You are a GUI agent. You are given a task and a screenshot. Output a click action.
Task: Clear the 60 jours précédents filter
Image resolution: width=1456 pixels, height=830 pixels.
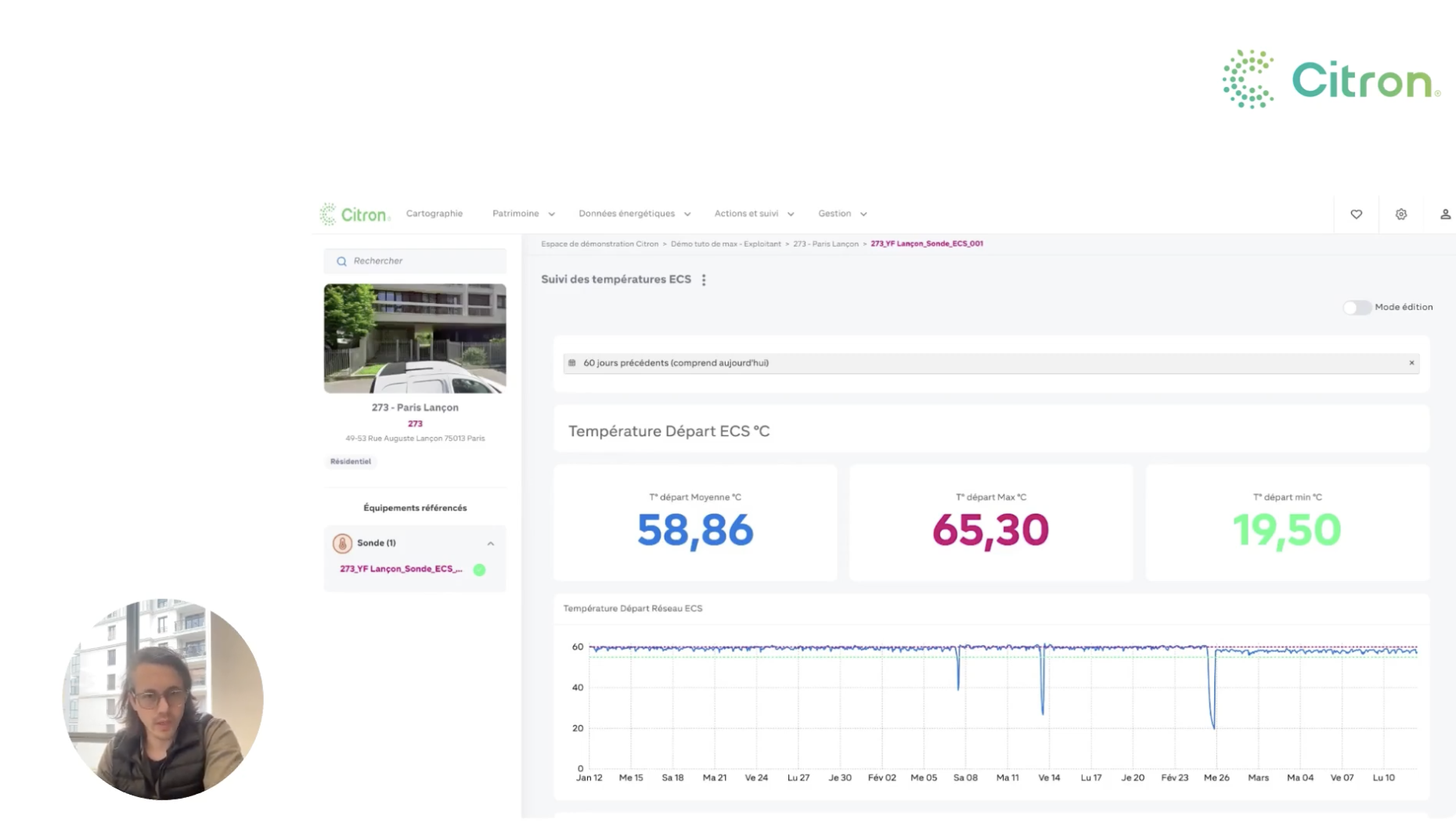[x=1411, y=363]
